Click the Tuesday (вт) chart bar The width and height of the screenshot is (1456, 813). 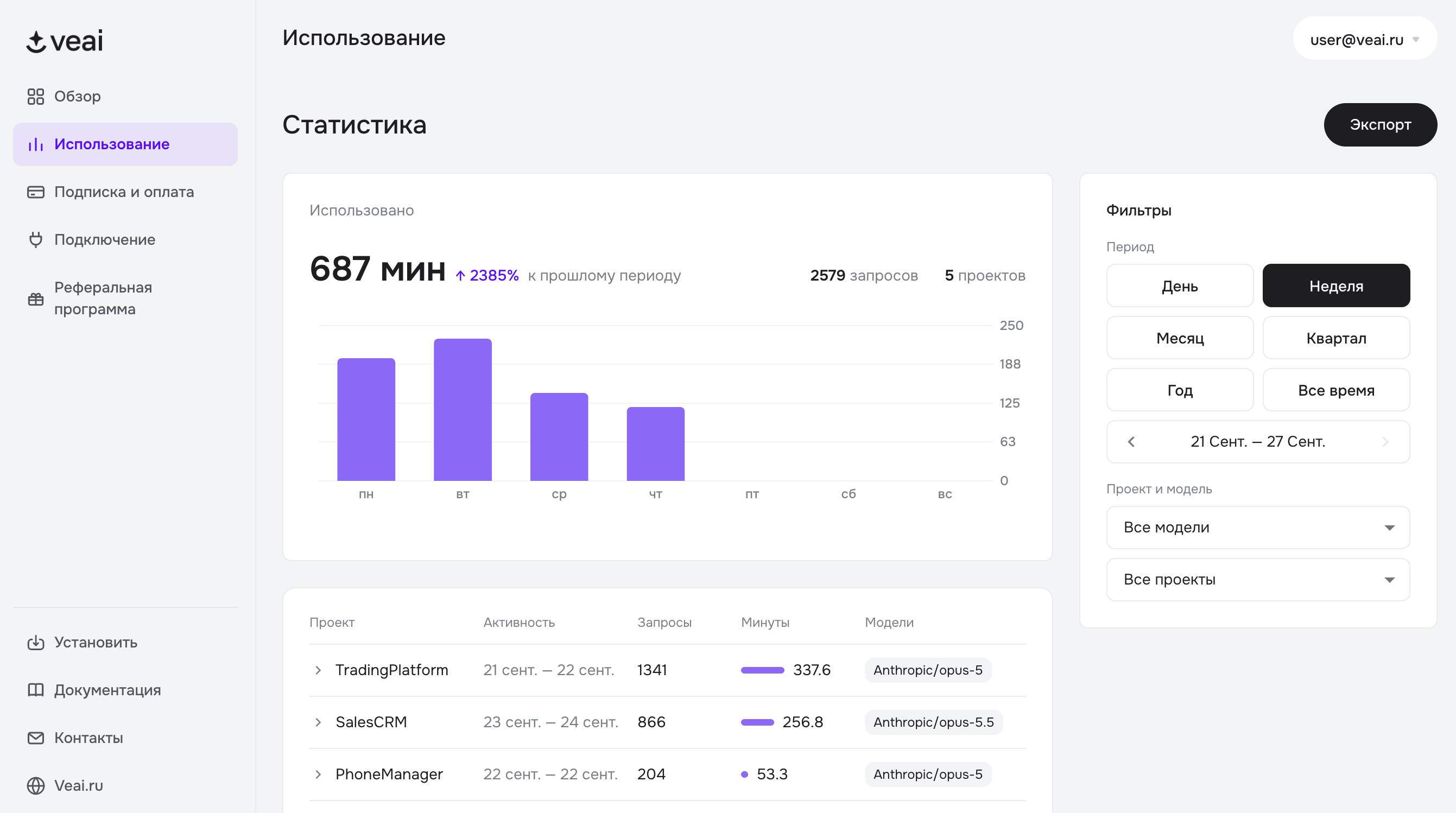click(x=463, y=410)
